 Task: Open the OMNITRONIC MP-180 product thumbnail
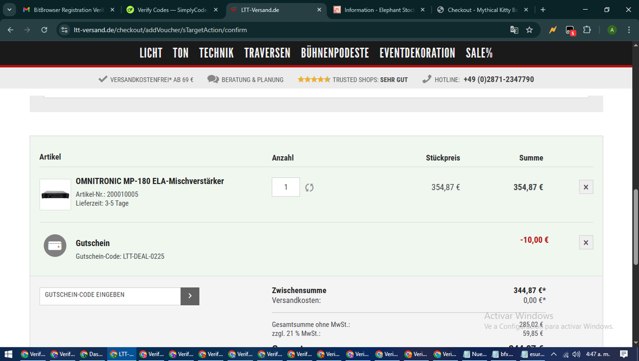[x=55, y=195]
